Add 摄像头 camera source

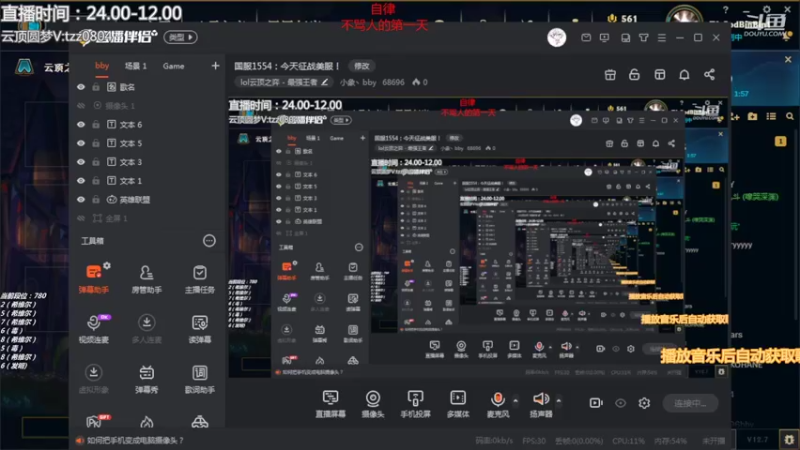tap(373, 404)
